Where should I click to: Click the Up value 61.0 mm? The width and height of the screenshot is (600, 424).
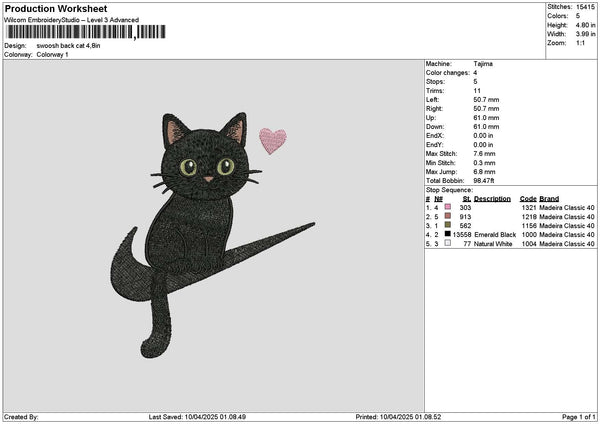click(486, 118)
